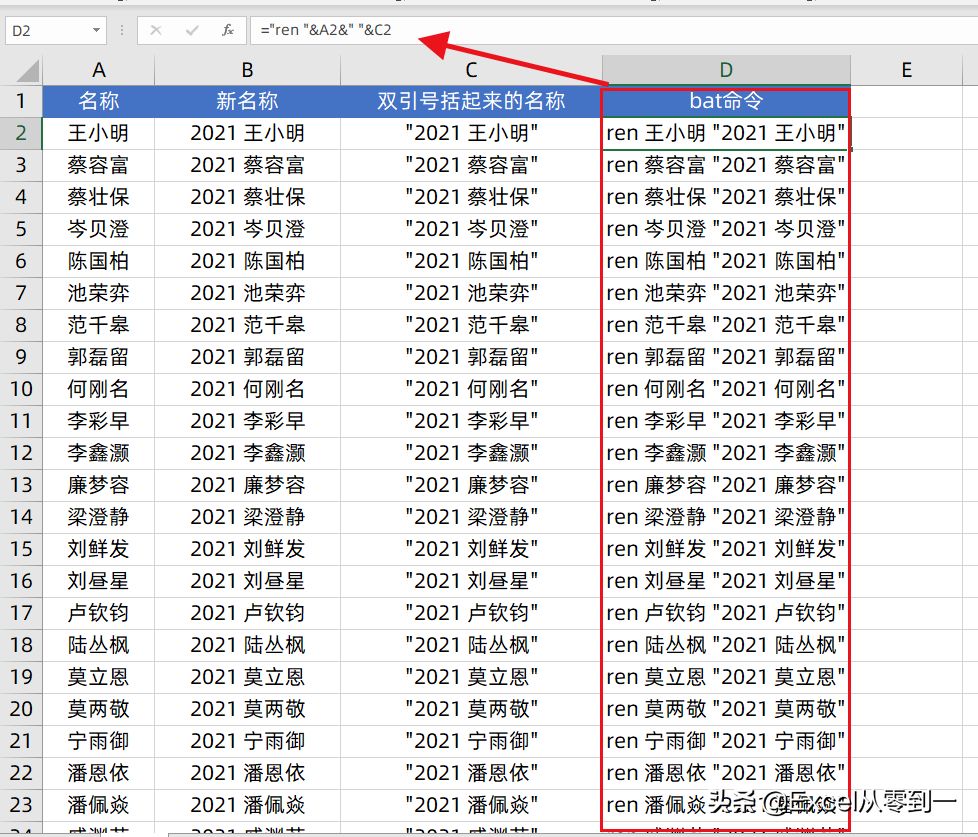Click the Insert Function fx icon
The image size is (978, 837).
pos(228,30)
